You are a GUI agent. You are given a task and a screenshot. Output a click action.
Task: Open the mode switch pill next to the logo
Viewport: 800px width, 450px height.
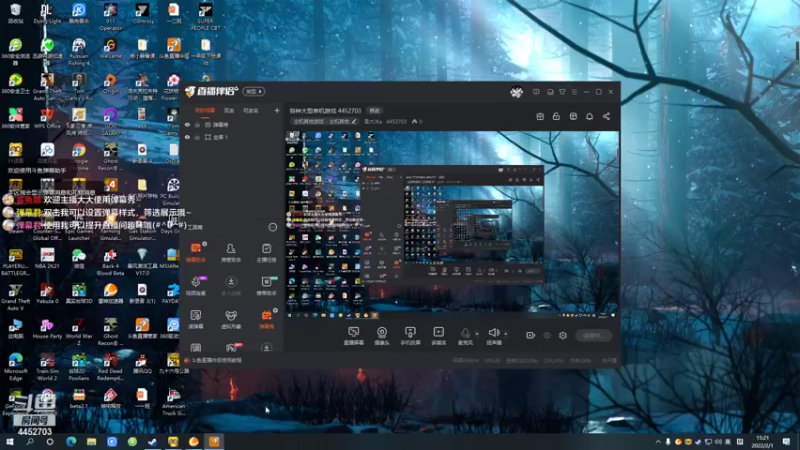254,91
